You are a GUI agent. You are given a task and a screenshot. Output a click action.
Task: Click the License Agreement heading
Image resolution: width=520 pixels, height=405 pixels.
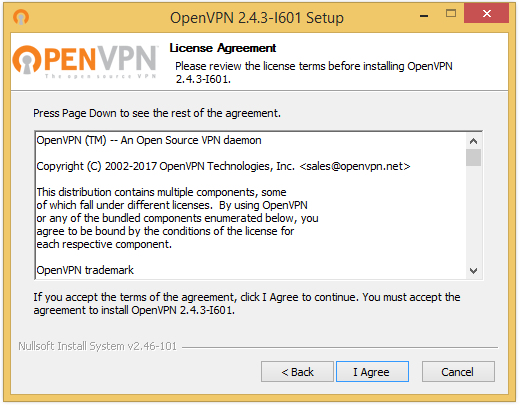click(x=223, y=48)
